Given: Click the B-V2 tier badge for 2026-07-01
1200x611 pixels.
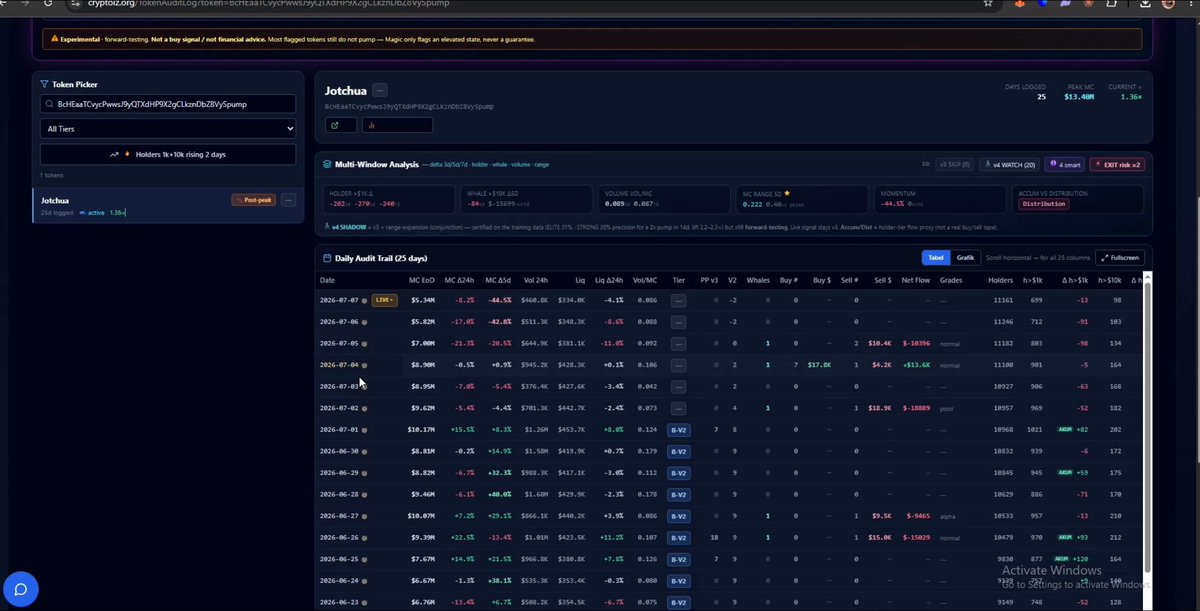Looking at the screenshot, I should [x=679, y=430].
